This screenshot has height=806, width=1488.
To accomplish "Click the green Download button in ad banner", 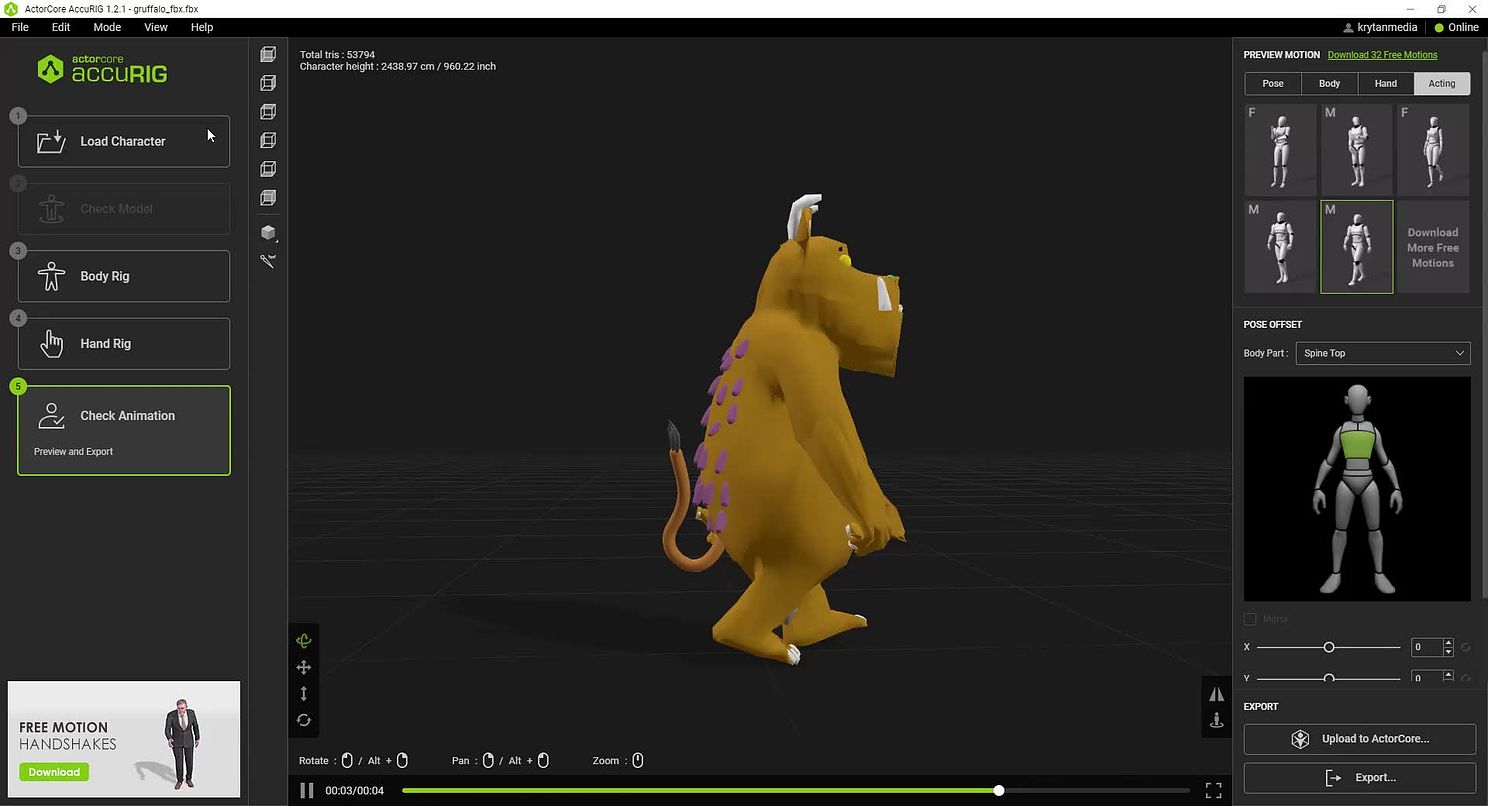I will pyautogui.click(x=54, y=772).
